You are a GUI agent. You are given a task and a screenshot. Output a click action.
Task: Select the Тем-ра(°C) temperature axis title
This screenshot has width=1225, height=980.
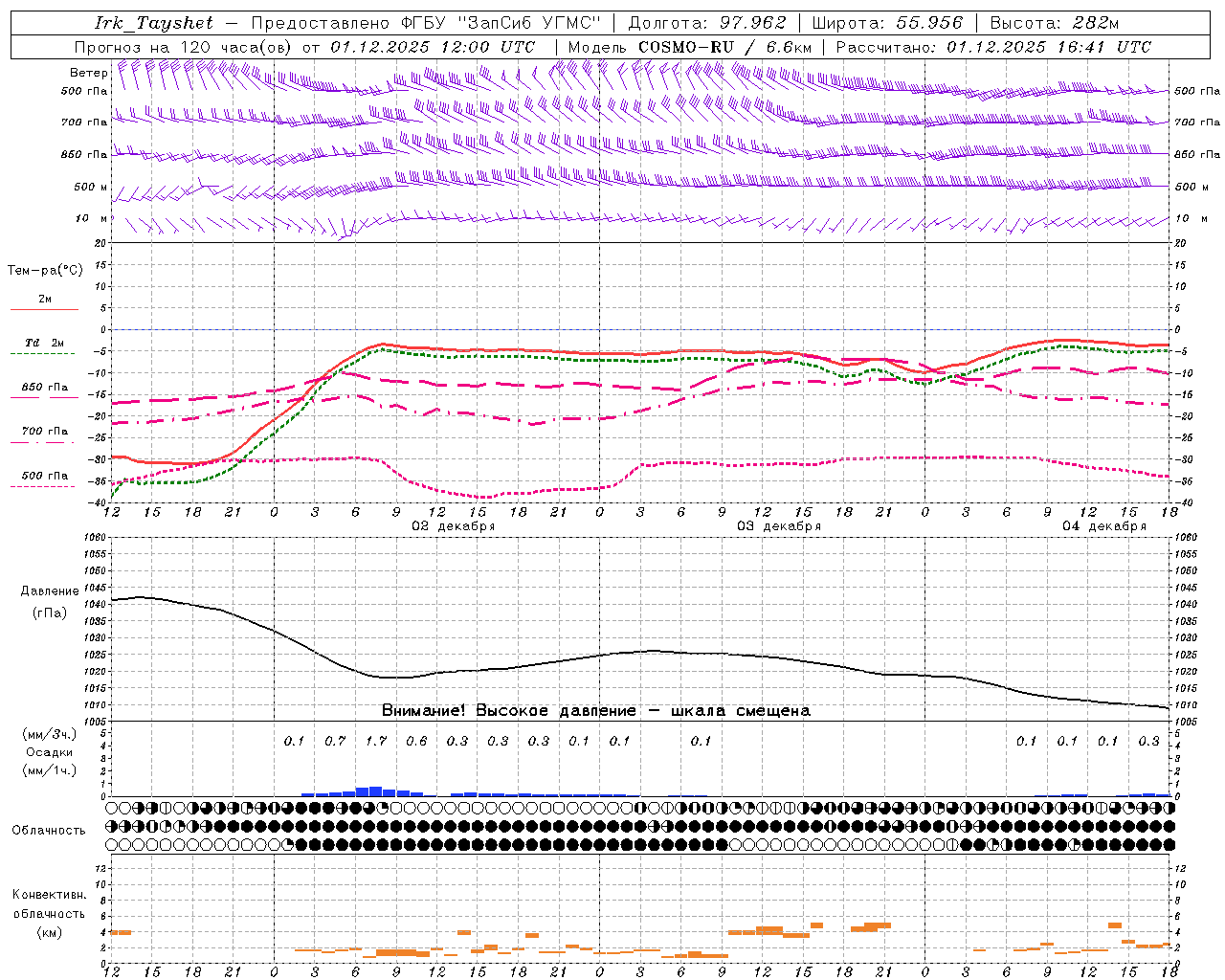[x=45, y=271]
